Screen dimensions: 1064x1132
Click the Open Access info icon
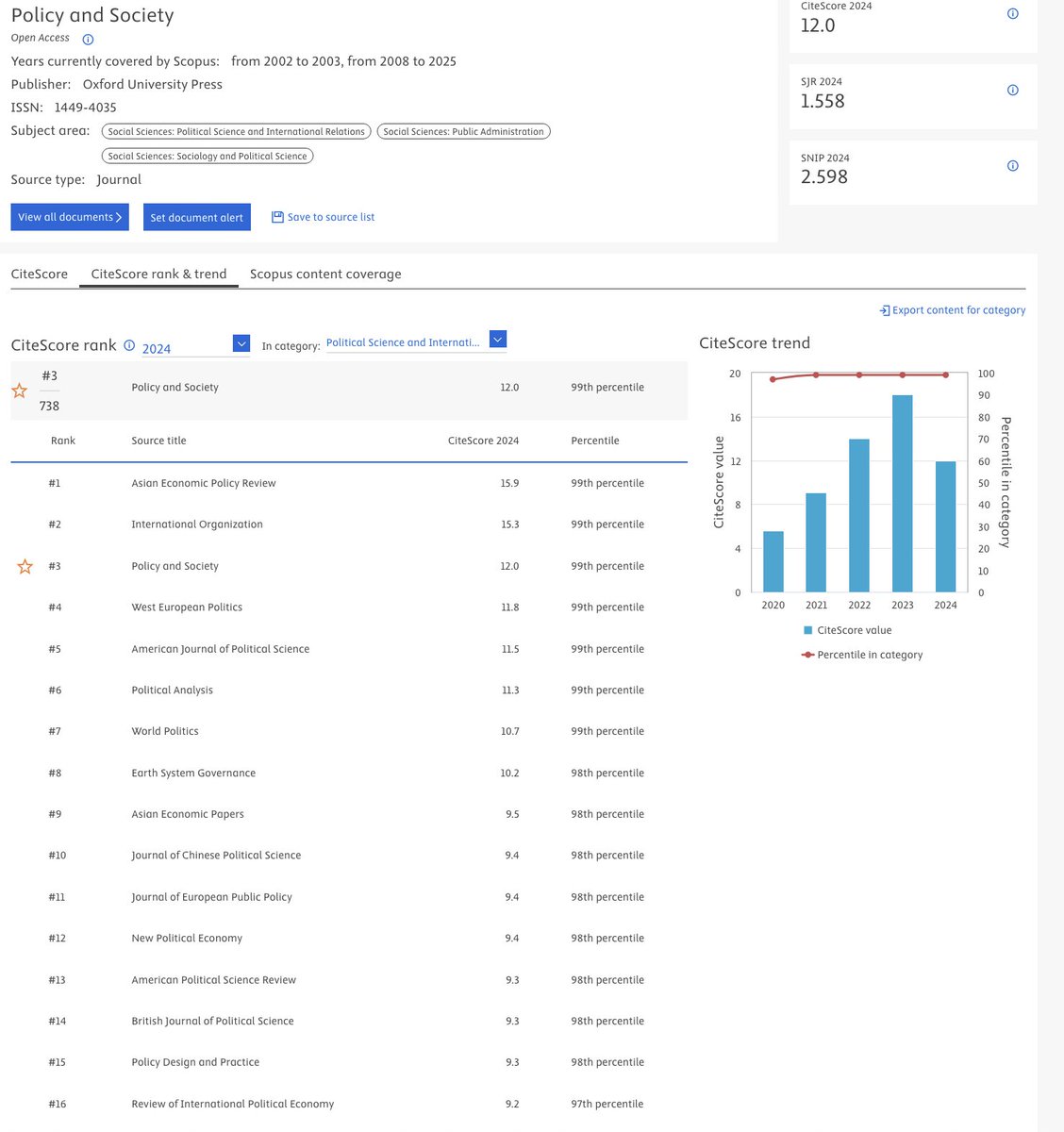[x=88, y=40]
